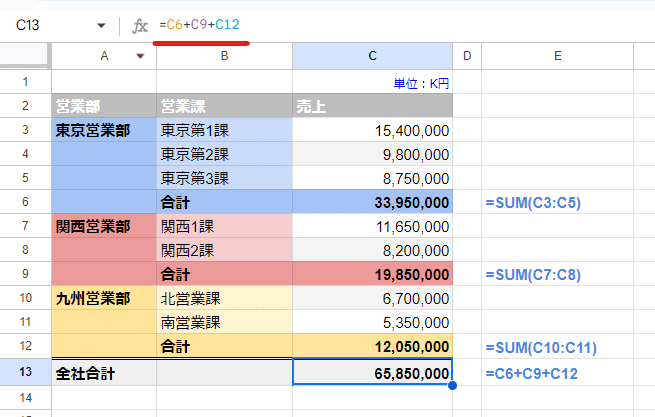Select the 東京営業部 cell

(x=104, y=130)
